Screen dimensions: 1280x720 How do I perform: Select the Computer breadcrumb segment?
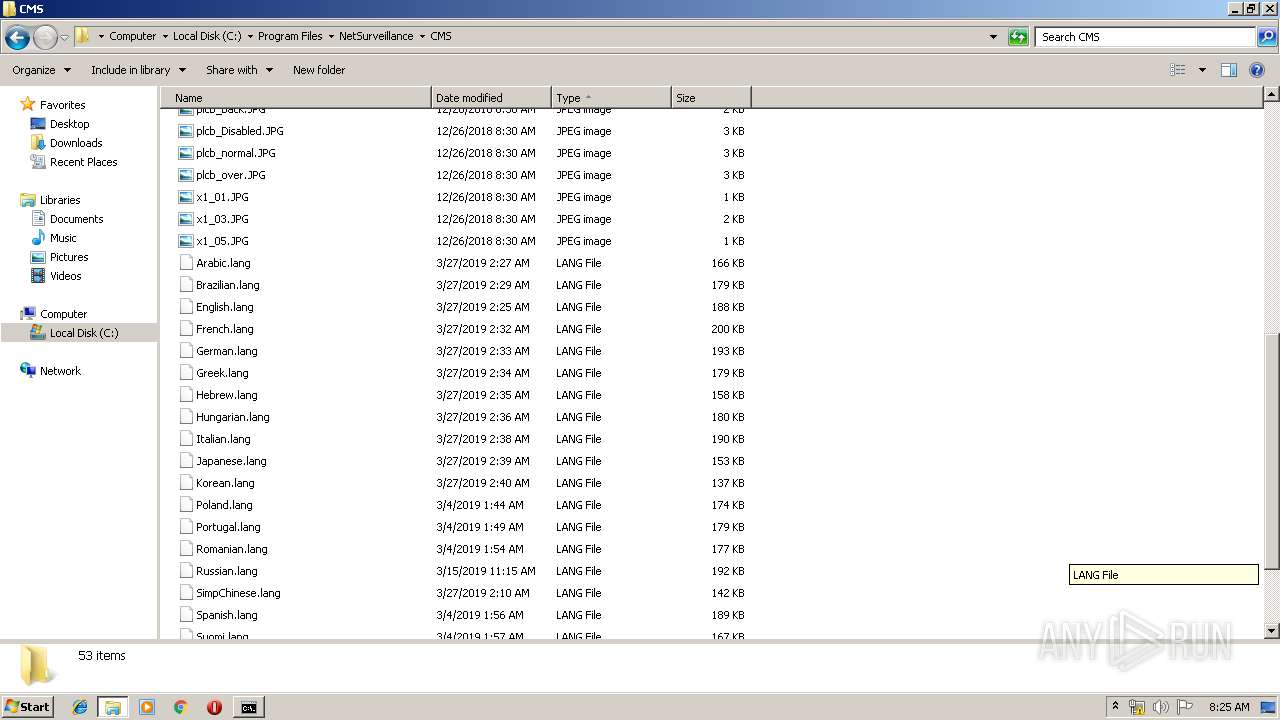tap(132, 36)
